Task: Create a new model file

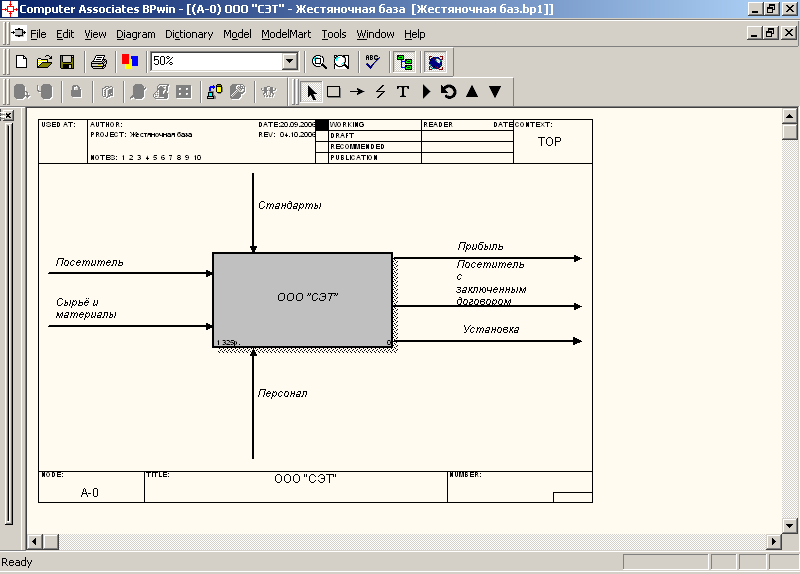Action: [21, 62]
